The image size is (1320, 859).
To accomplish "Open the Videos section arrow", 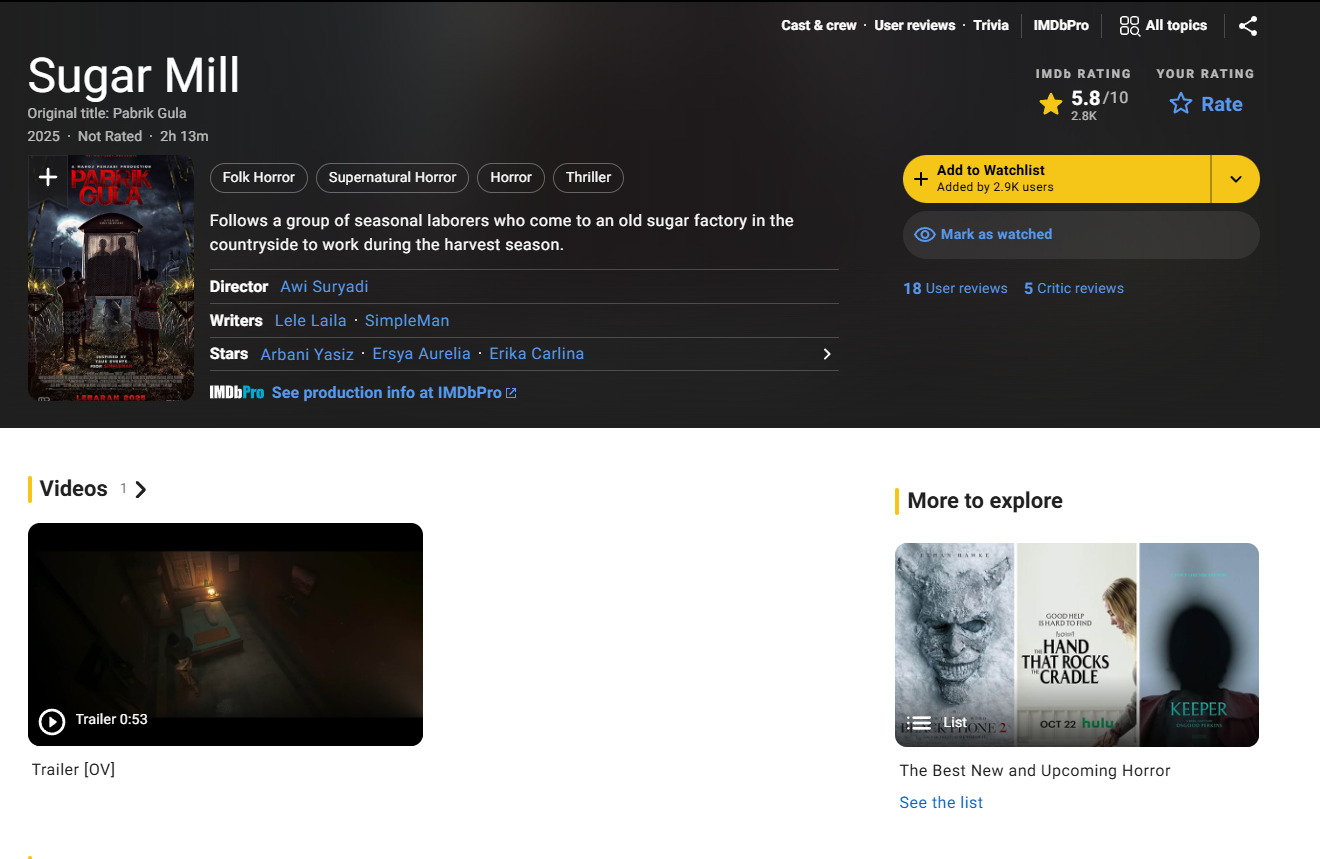I will coord(141,489).
